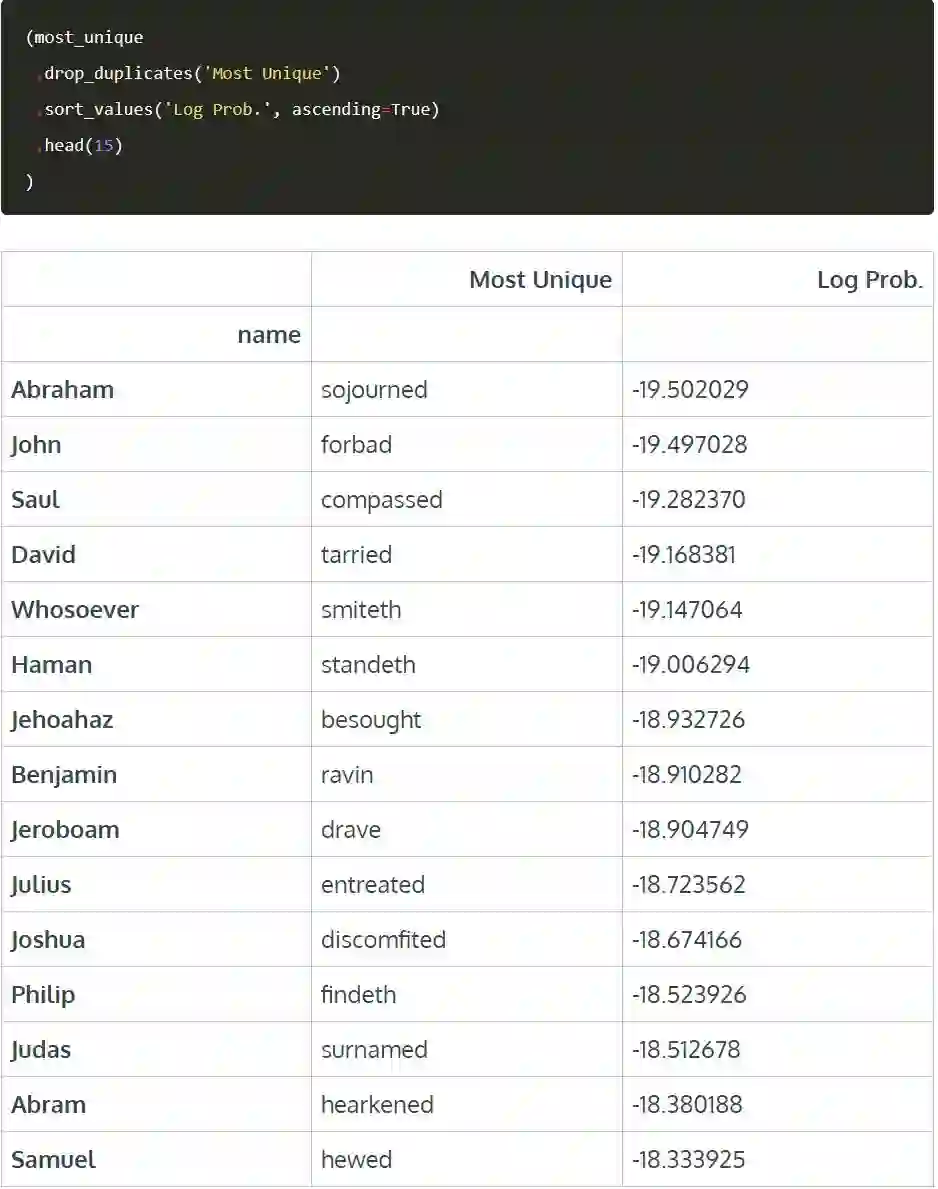Select the 'discomfited' cell

pyautogui.click(x=383, y=940)
